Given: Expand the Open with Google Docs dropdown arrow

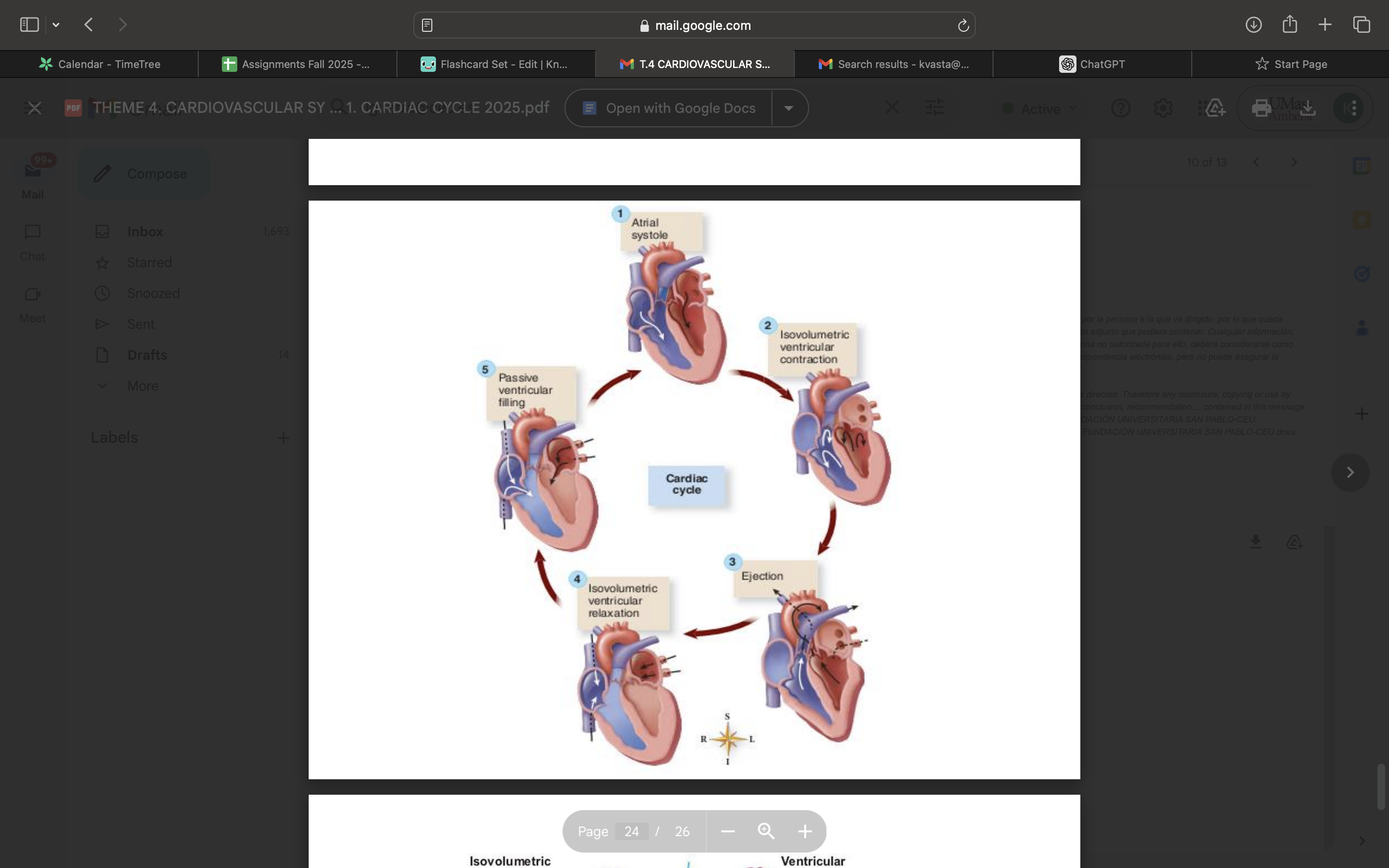Looking at the screenshot, I should pyautogui.click(x=789, y=108).
